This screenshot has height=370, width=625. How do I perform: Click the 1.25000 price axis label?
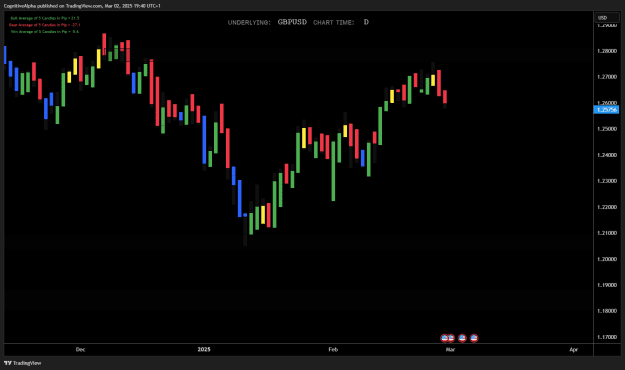coord(607,129)
